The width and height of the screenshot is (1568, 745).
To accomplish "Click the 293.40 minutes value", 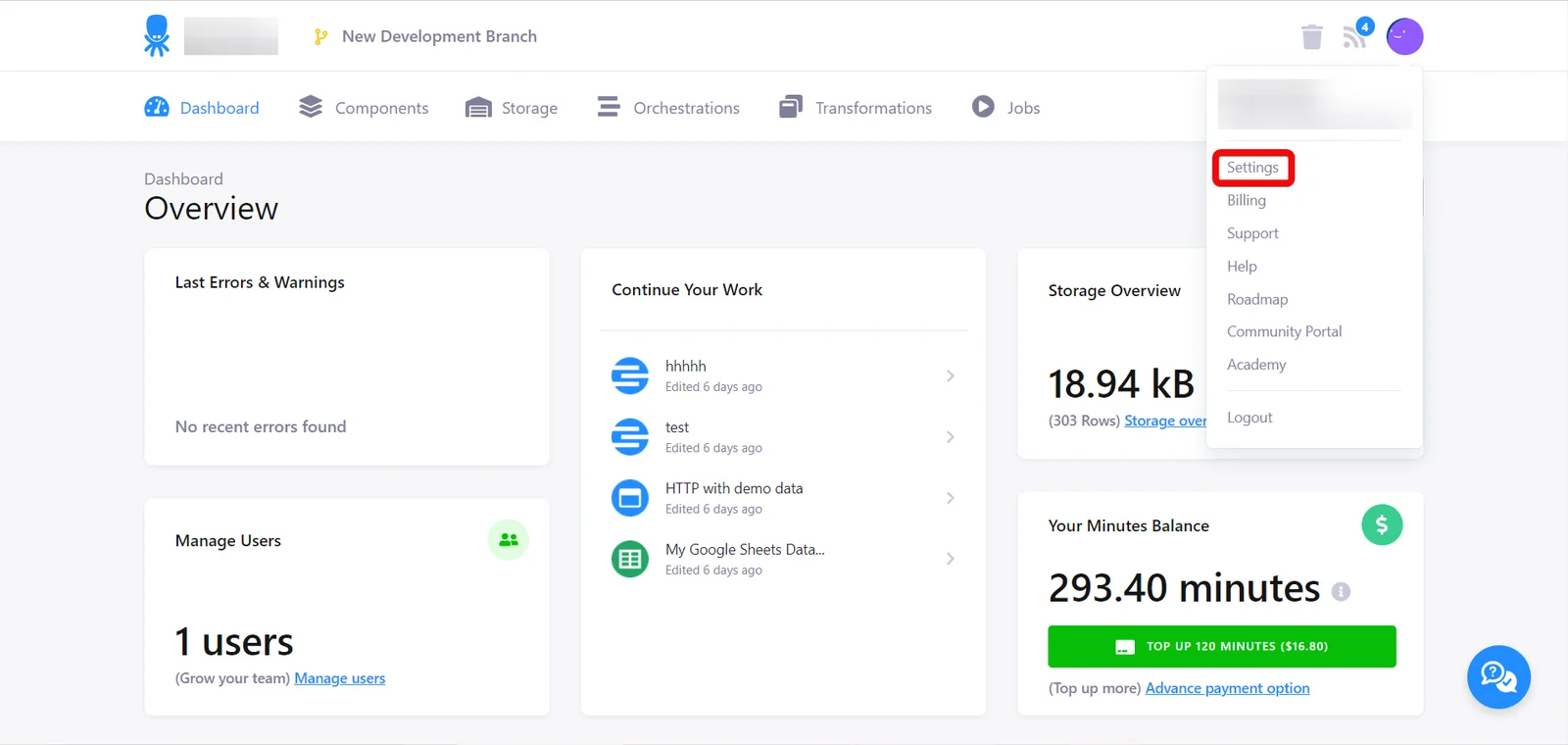I will [x=1184, y=588].
